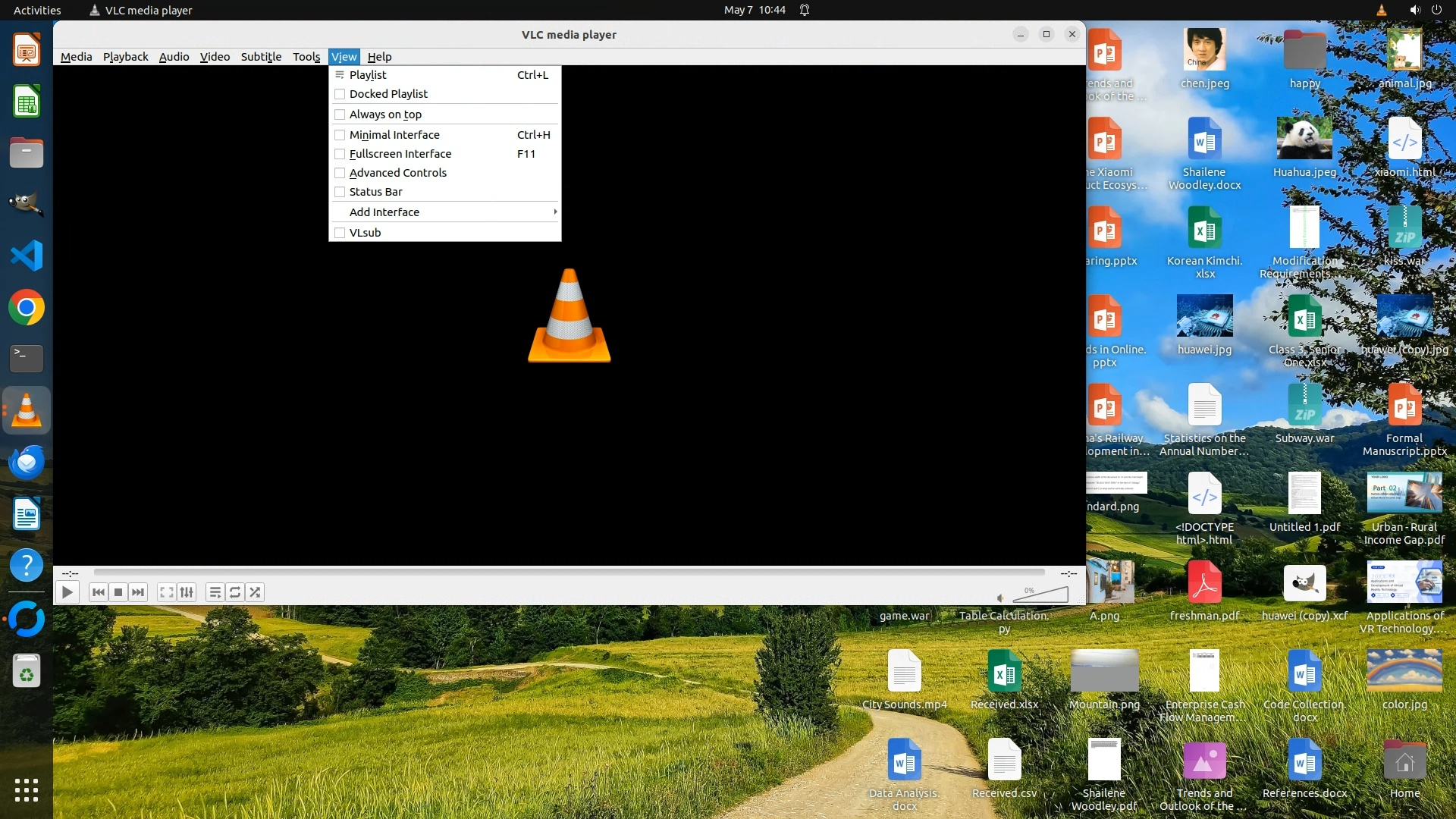Open the Tools menu

pos(306,57)
